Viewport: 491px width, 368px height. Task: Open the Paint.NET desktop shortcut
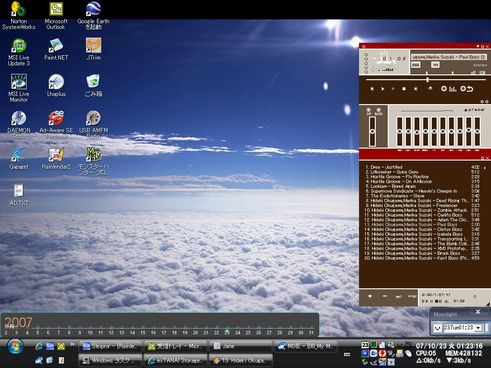point(56,49)
